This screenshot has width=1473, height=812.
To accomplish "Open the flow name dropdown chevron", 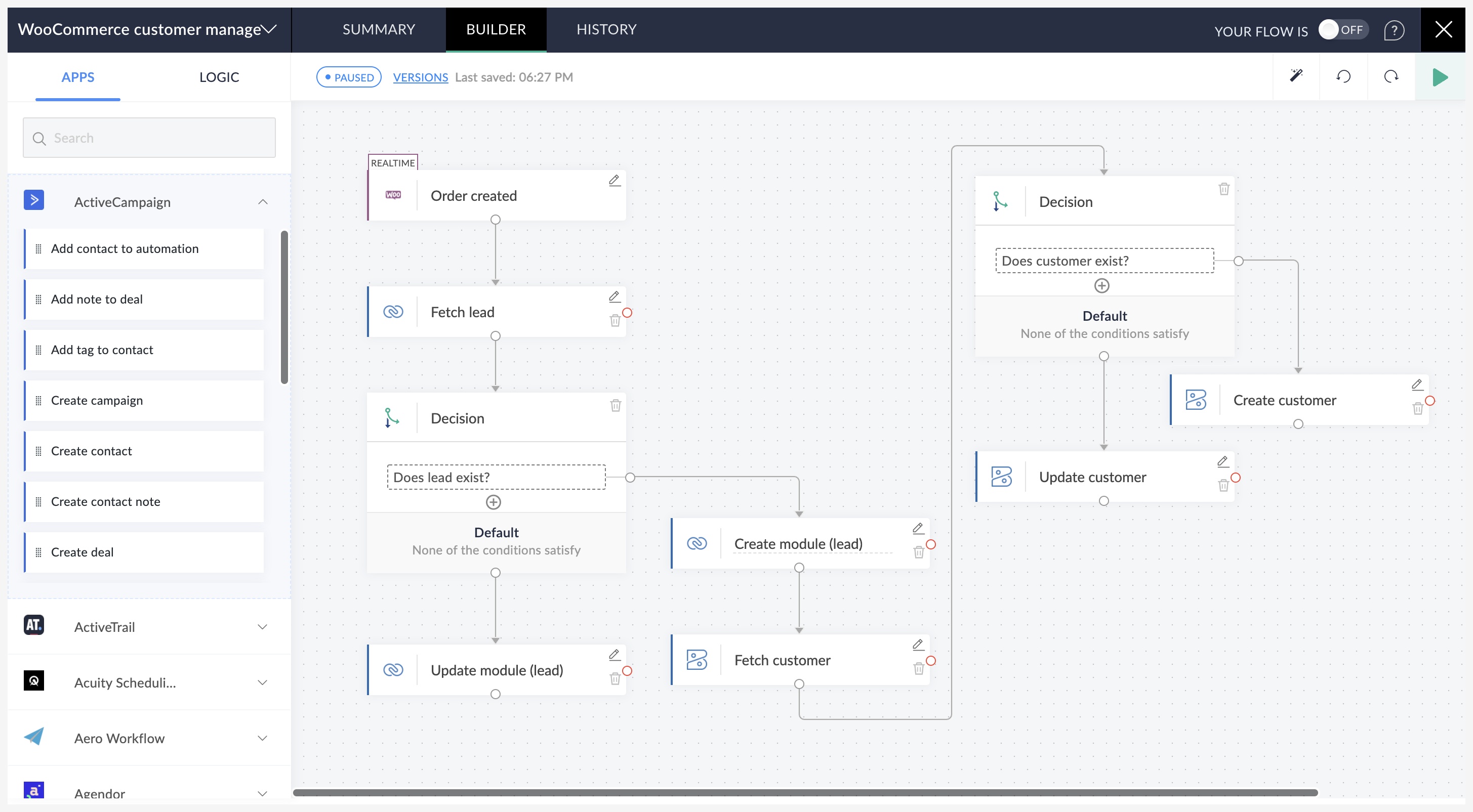I will click(269, 29).
